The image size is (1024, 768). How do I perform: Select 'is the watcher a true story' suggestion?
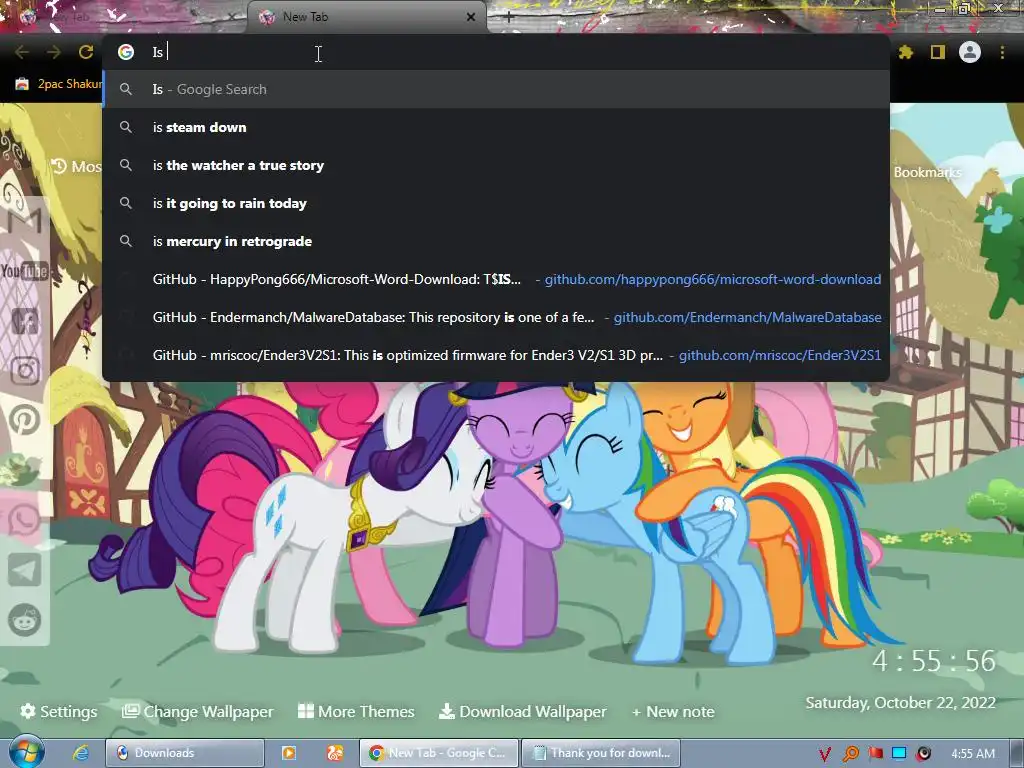click(x=496, y=165)
